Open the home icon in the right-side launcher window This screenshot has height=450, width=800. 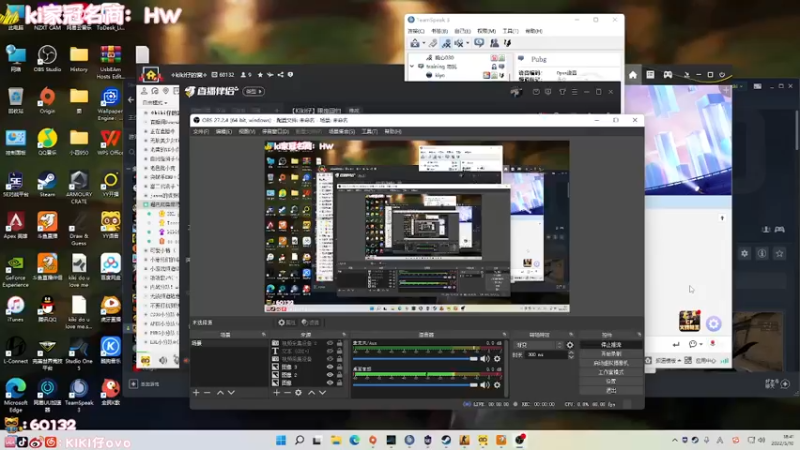pos(633,75)
